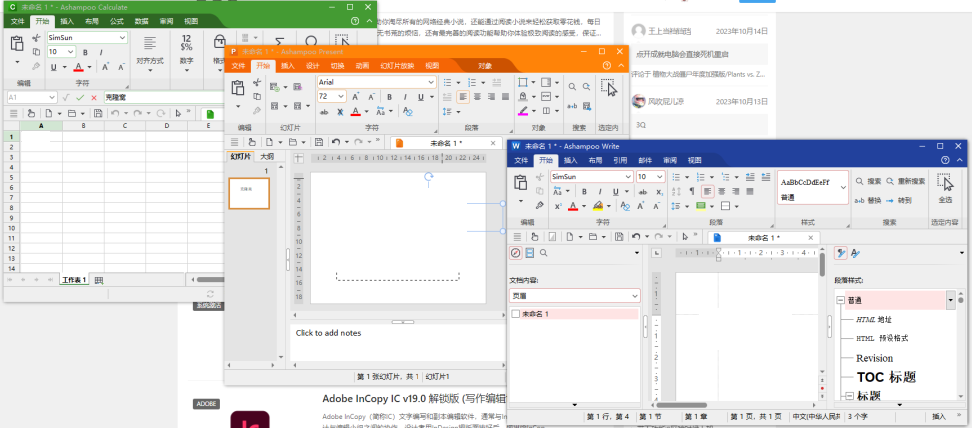Viewport: 972px width, 428px height.
Task: Switch to the 大纲 tab in Present panel
Action: point(267,156)
